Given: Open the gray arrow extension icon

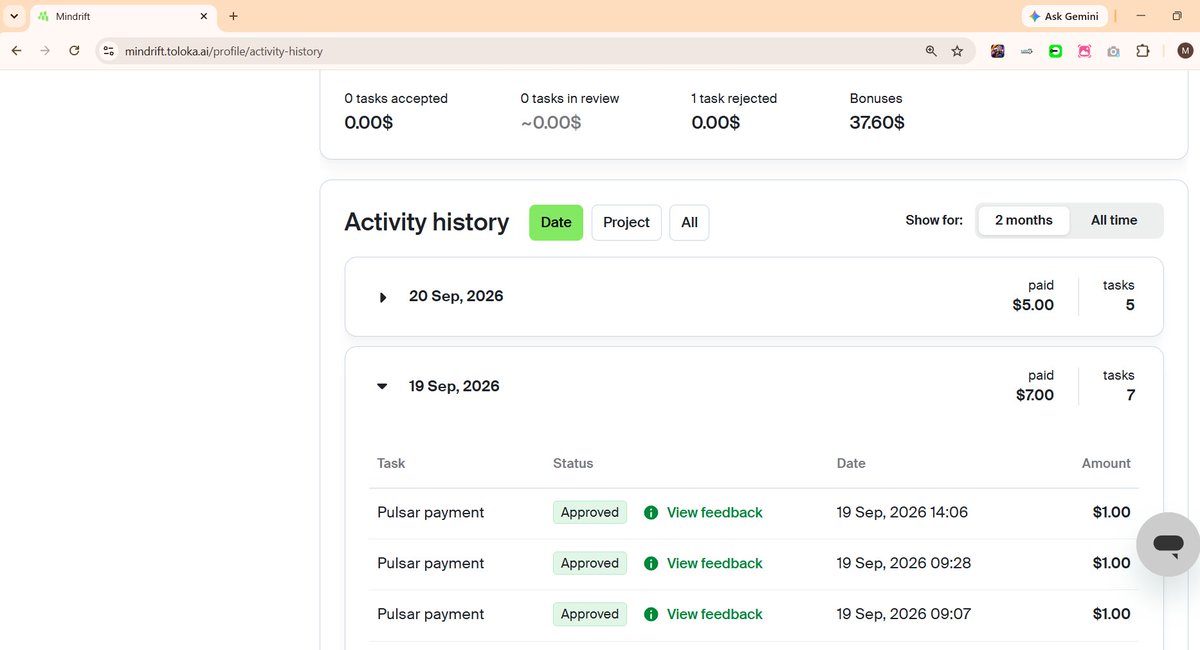Looking at the screenshot, I should [1026, 51].
